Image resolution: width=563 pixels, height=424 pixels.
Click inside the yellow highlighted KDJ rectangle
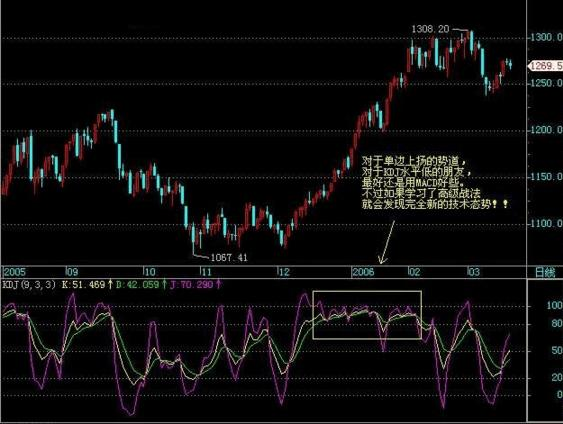[x=367, y=315]
